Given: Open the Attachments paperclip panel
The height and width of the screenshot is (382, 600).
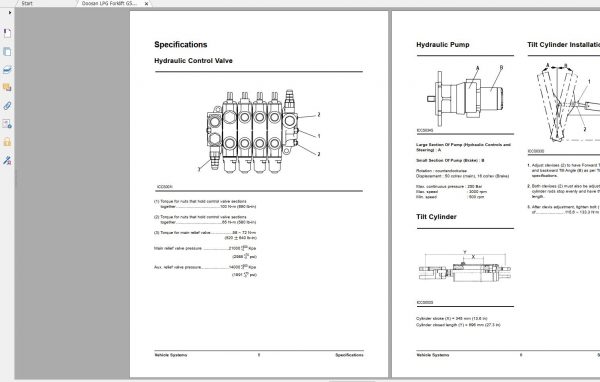Looking at the screenshot, I should (7, 106).
